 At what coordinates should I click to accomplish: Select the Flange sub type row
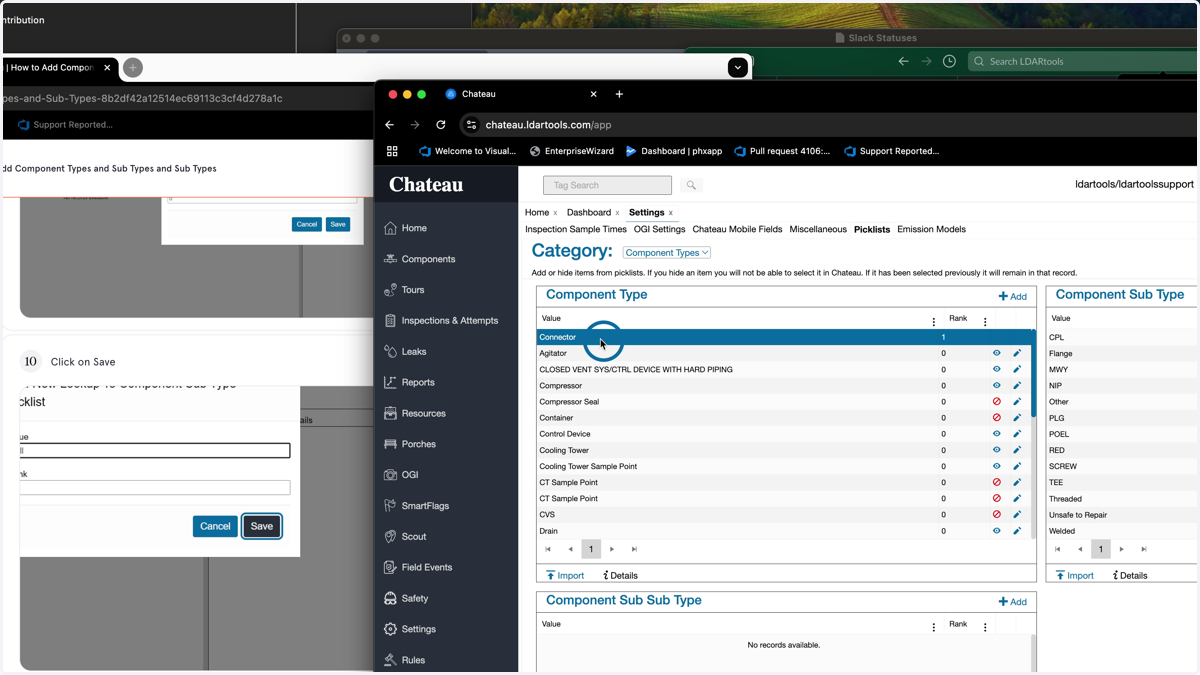1122,353
